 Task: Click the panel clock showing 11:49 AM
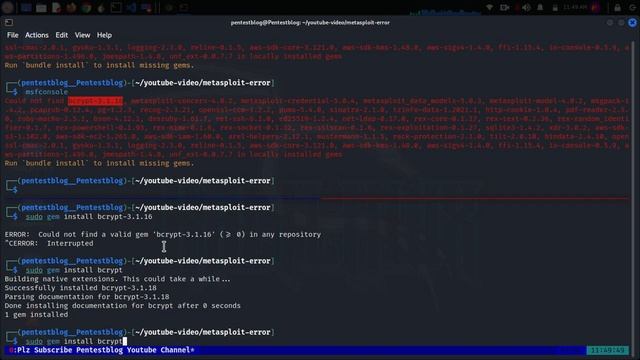coord(575,7)
